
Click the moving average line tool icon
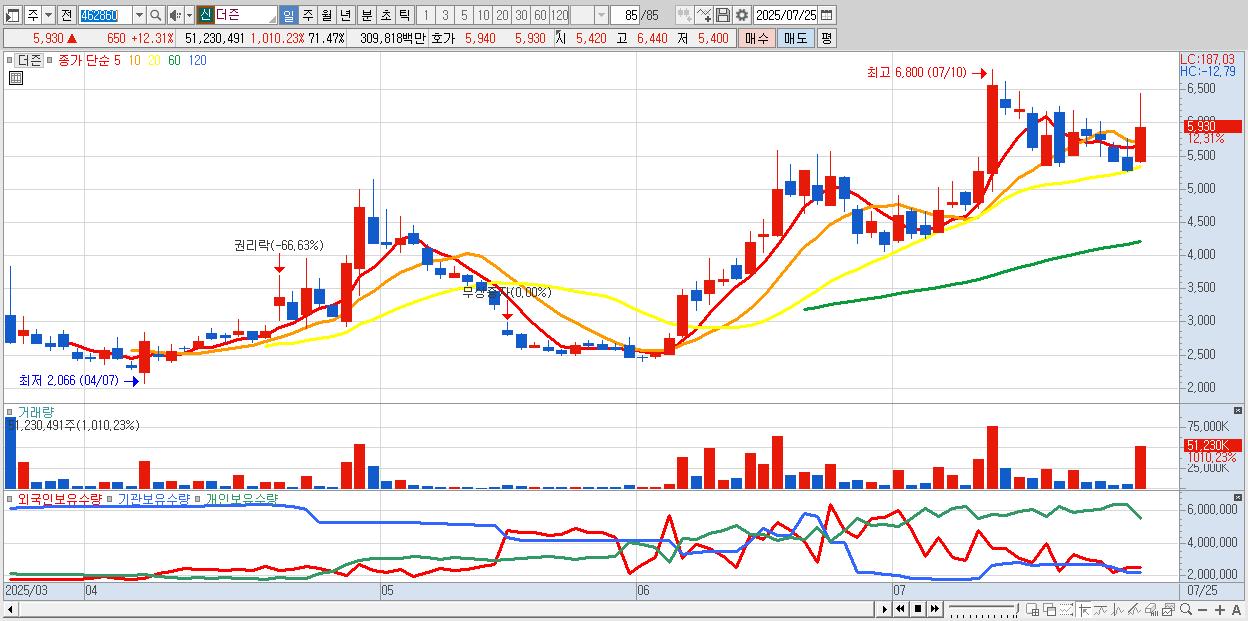pyautogui.click(x=1101, y=609)
